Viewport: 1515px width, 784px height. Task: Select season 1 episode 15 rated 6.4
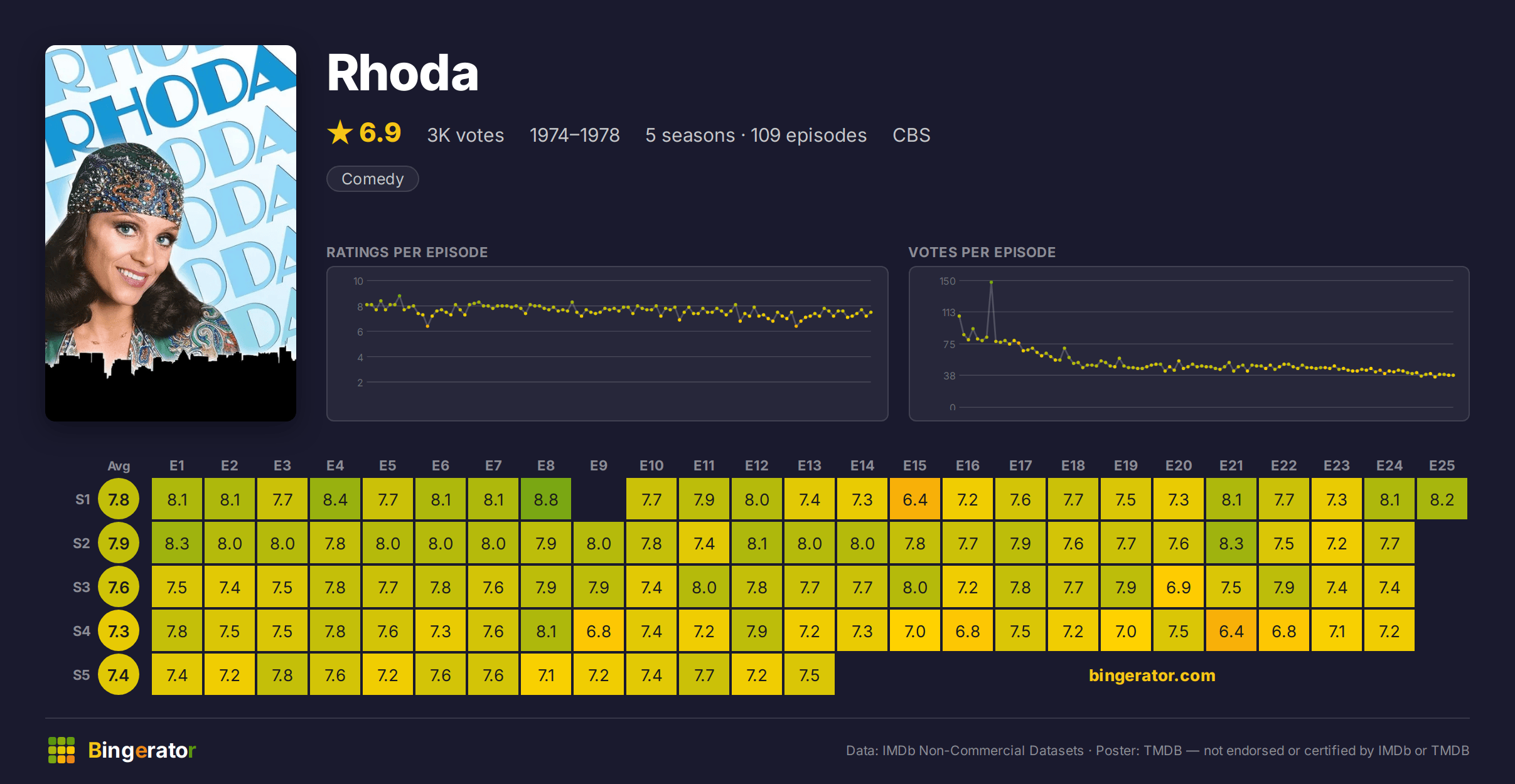[915, 499]
